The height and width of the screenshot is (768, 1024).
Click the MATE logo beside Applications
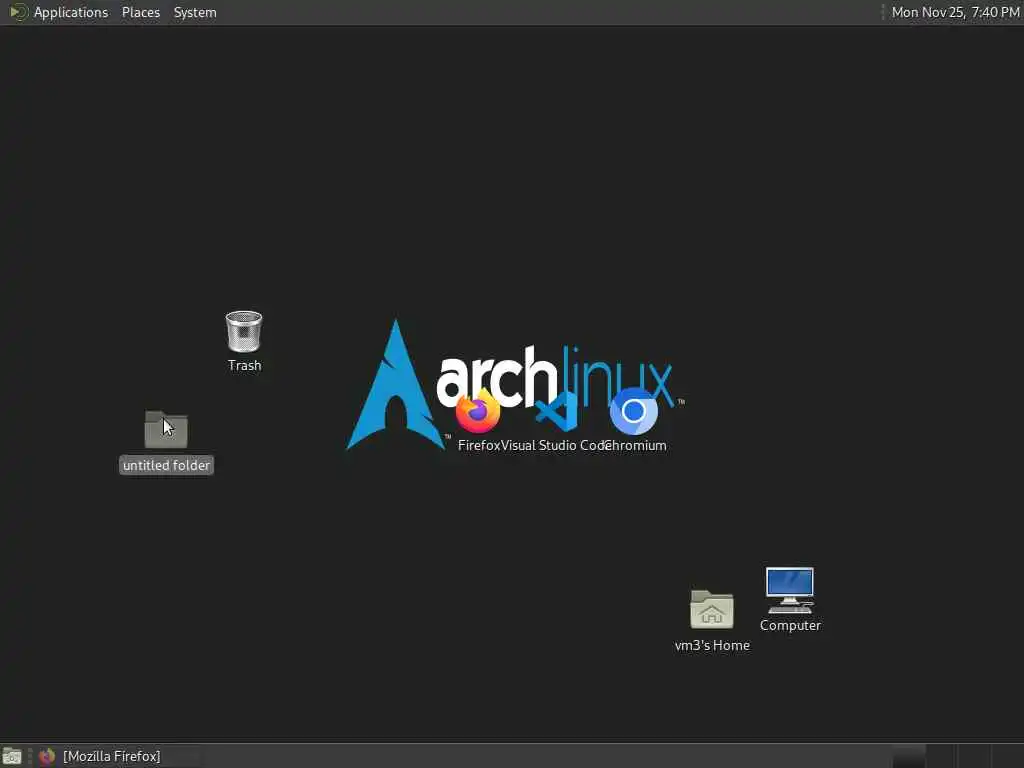pyautogui.click(x=18, y=12)
